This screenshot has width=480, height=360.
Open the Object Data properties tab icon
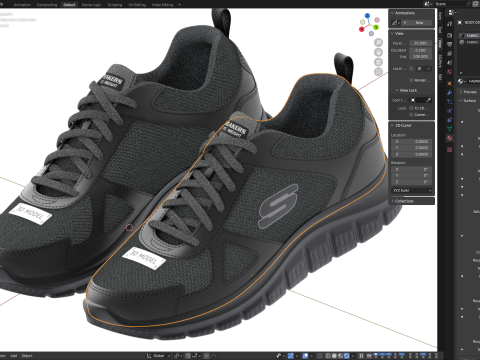point(450,129)
